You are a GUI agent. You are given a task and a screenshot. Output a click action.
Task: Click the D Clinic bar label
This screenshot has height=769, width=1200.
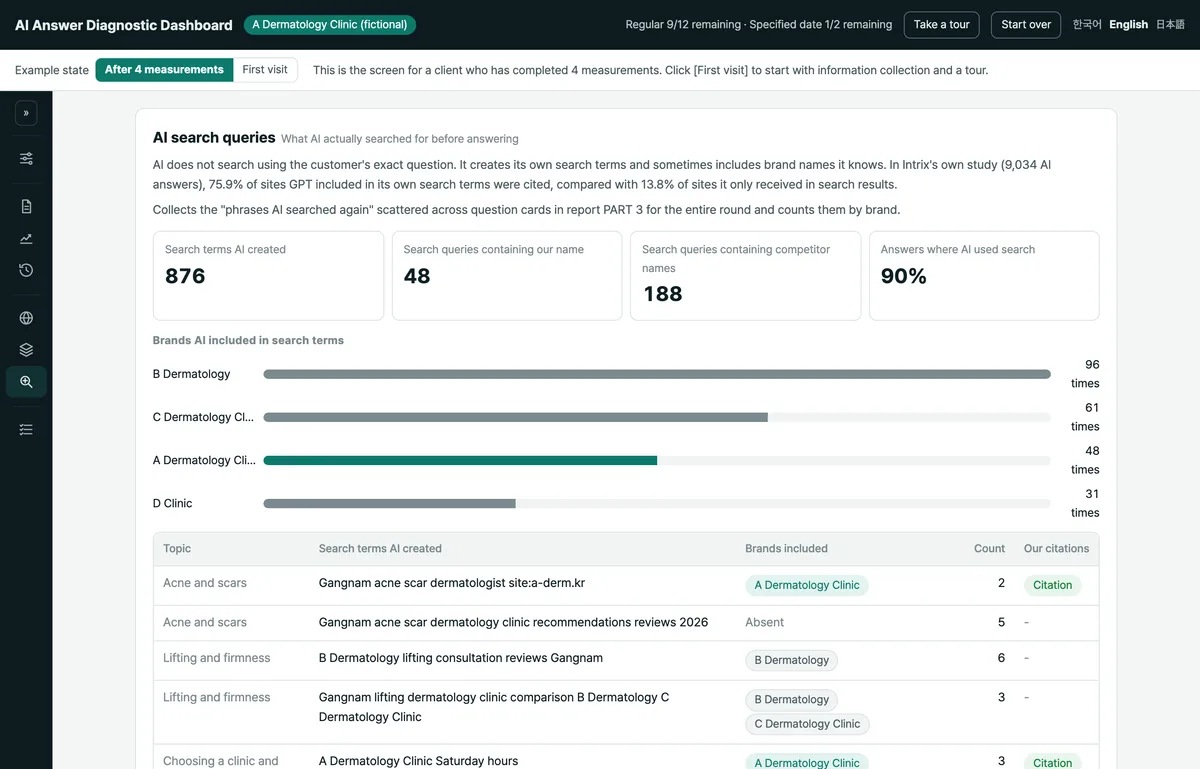tap(172, 503)
